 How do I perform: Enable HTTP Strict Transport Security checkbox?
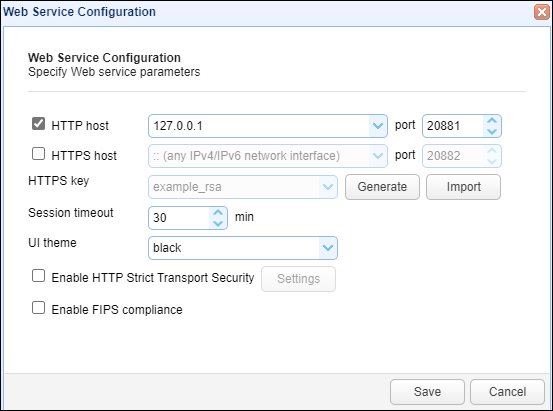pyautogui.click(x=38, y=276)
